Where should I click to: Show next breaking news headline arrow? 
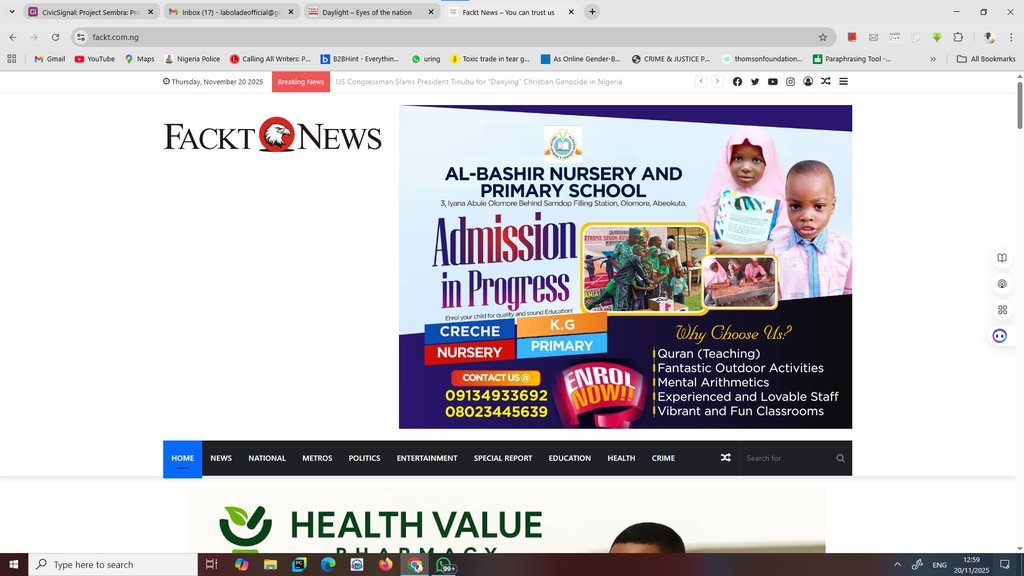(x=717, y=81)
